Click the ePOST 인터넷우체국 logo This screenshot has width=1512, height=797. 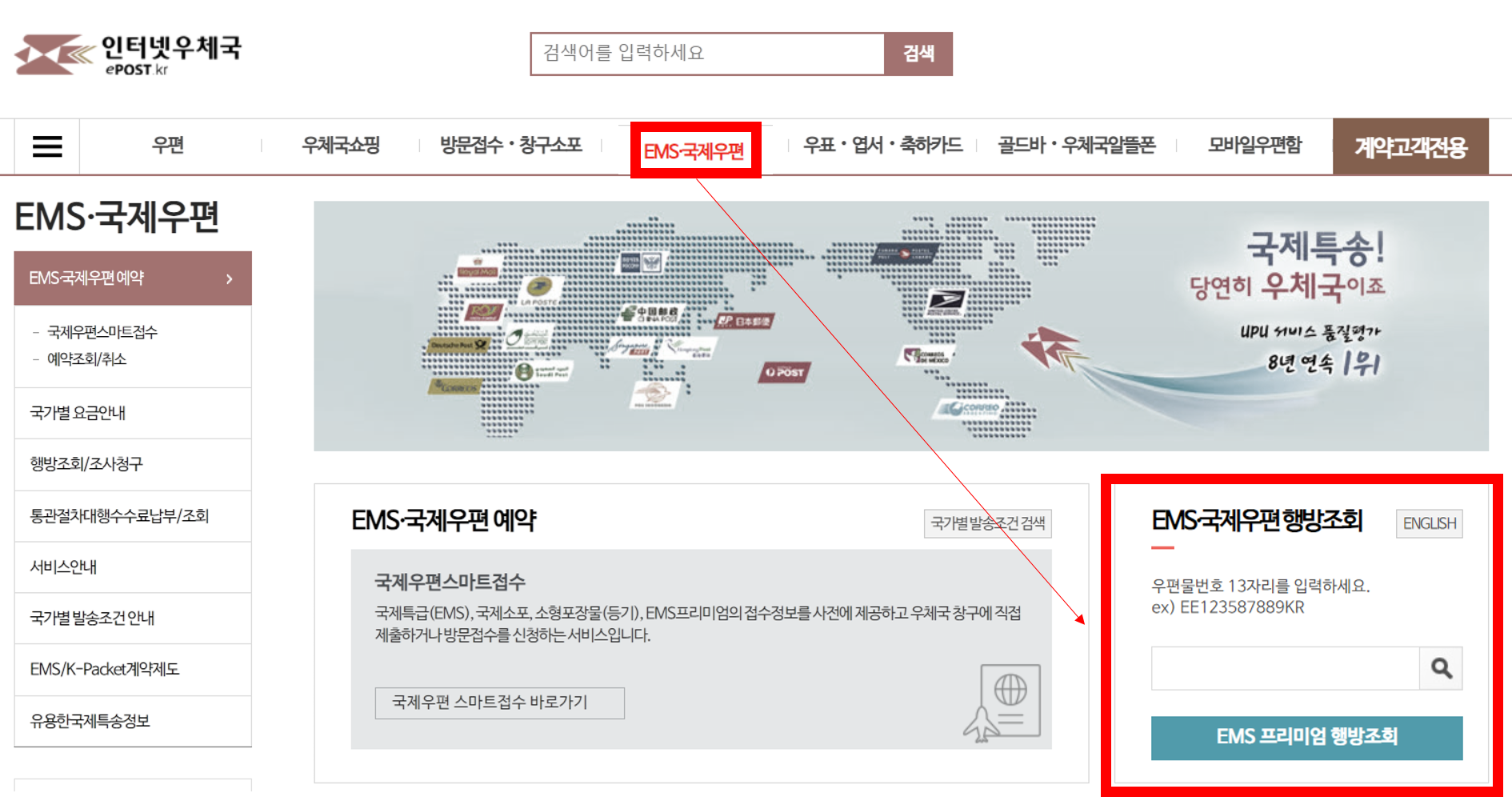[x=128, y=54]
